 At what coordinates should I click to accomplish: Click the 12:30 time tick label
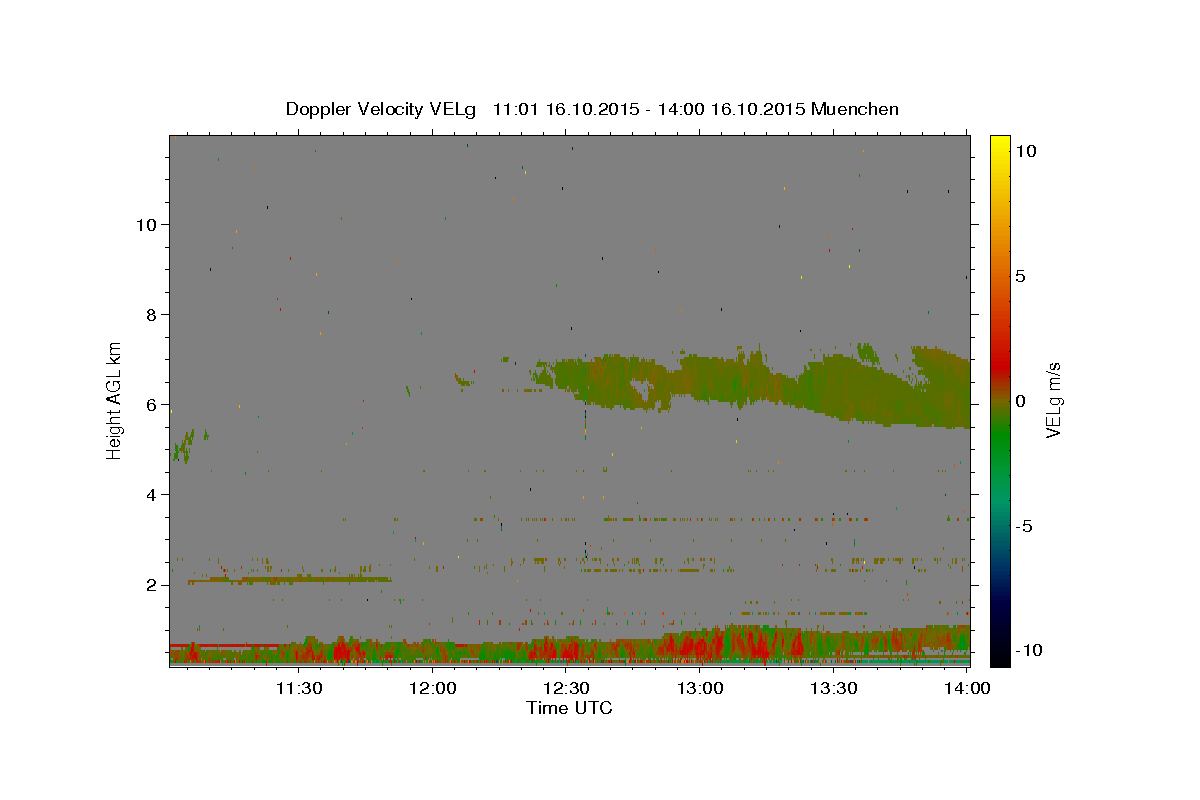[x=566, y=688]
